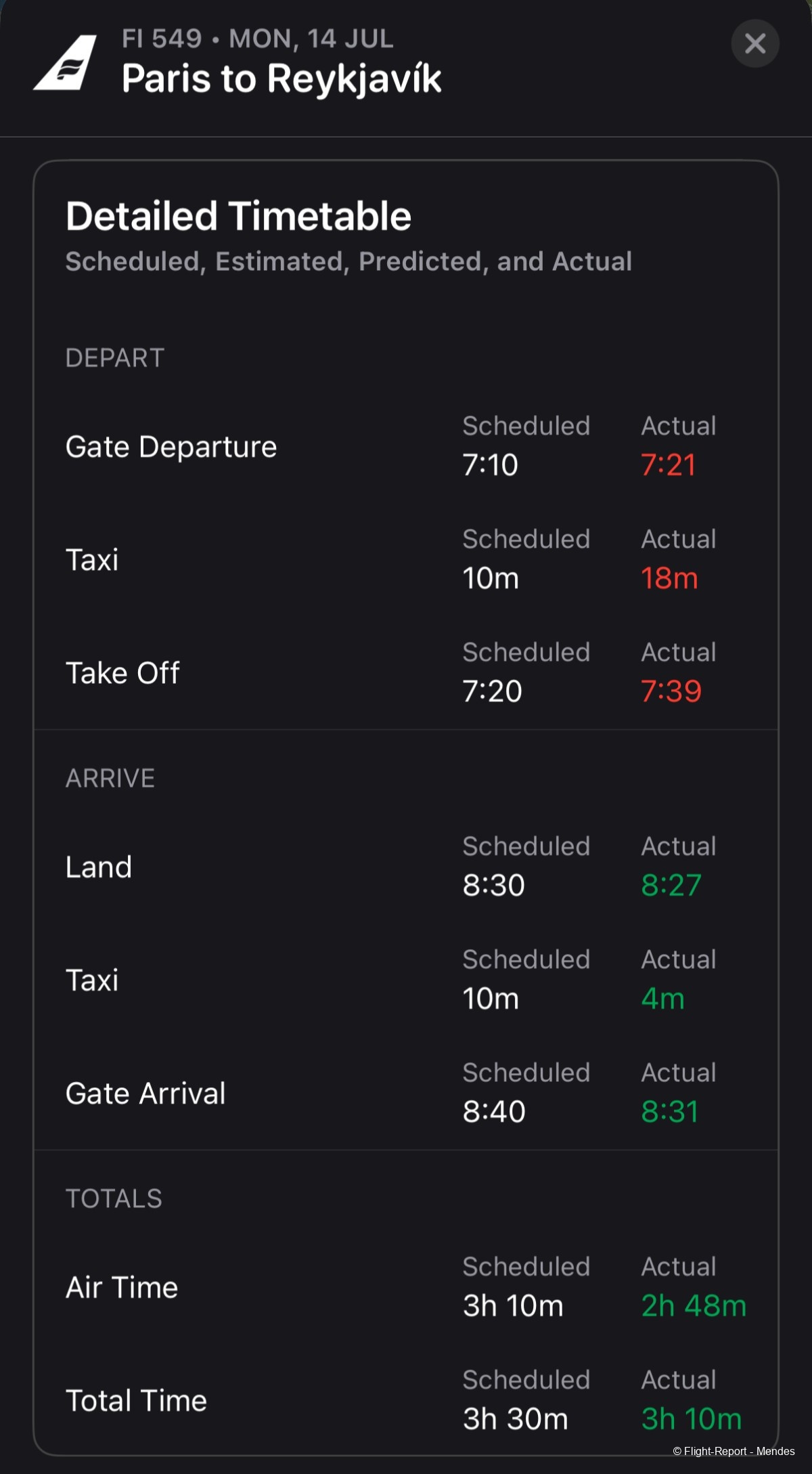Select actual take off time 7:39
This screenshot has width=812, height=1474.
point(671,691)
